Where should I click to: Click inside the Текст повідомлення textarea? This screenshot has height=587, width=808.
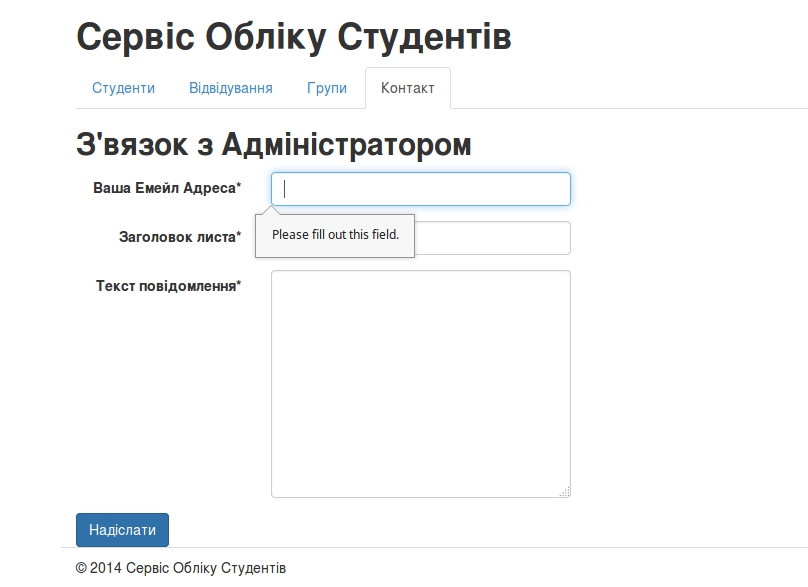[x=420, y=384]
